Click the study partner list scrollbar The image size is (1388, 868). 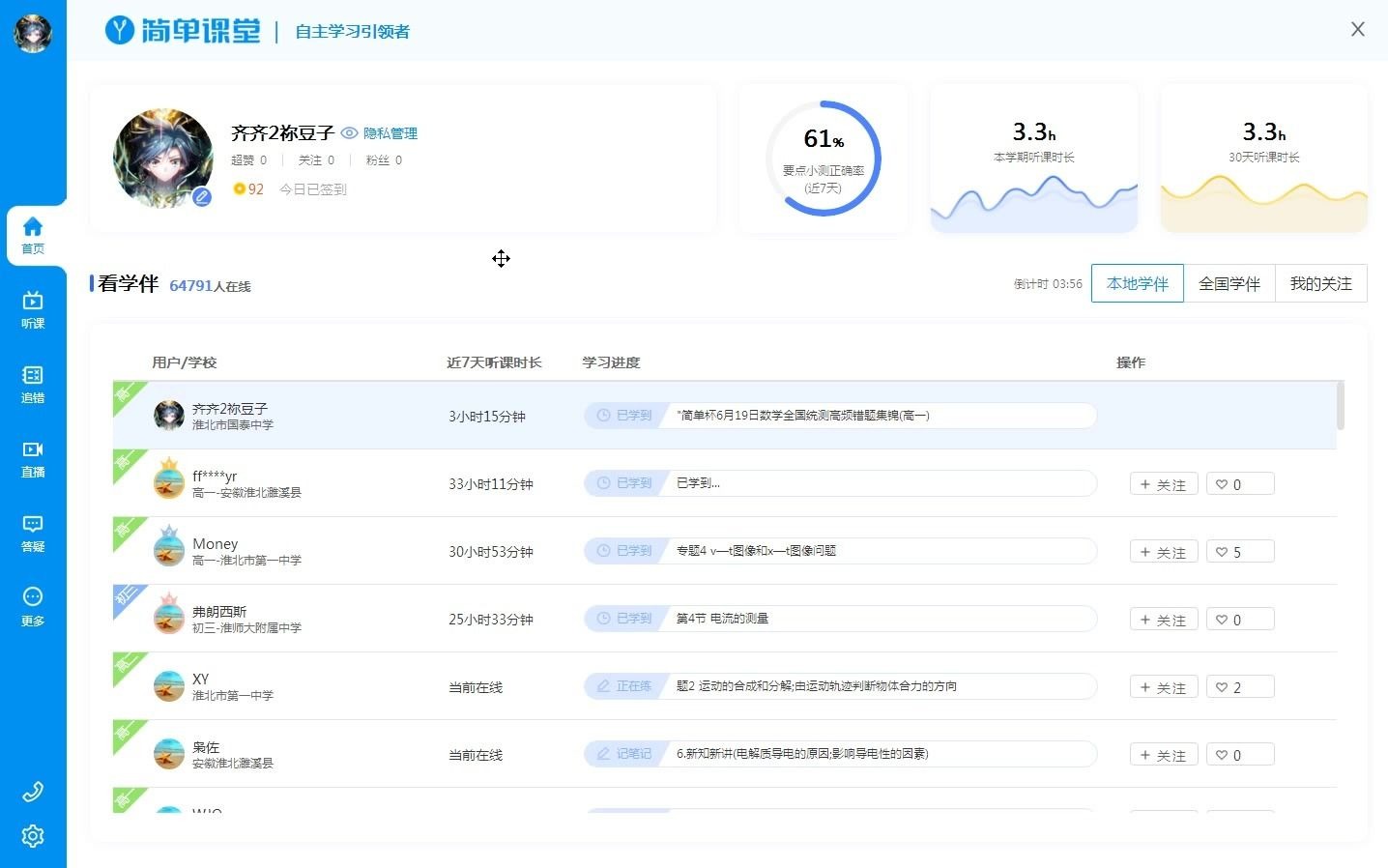(x=1341, y=406)
